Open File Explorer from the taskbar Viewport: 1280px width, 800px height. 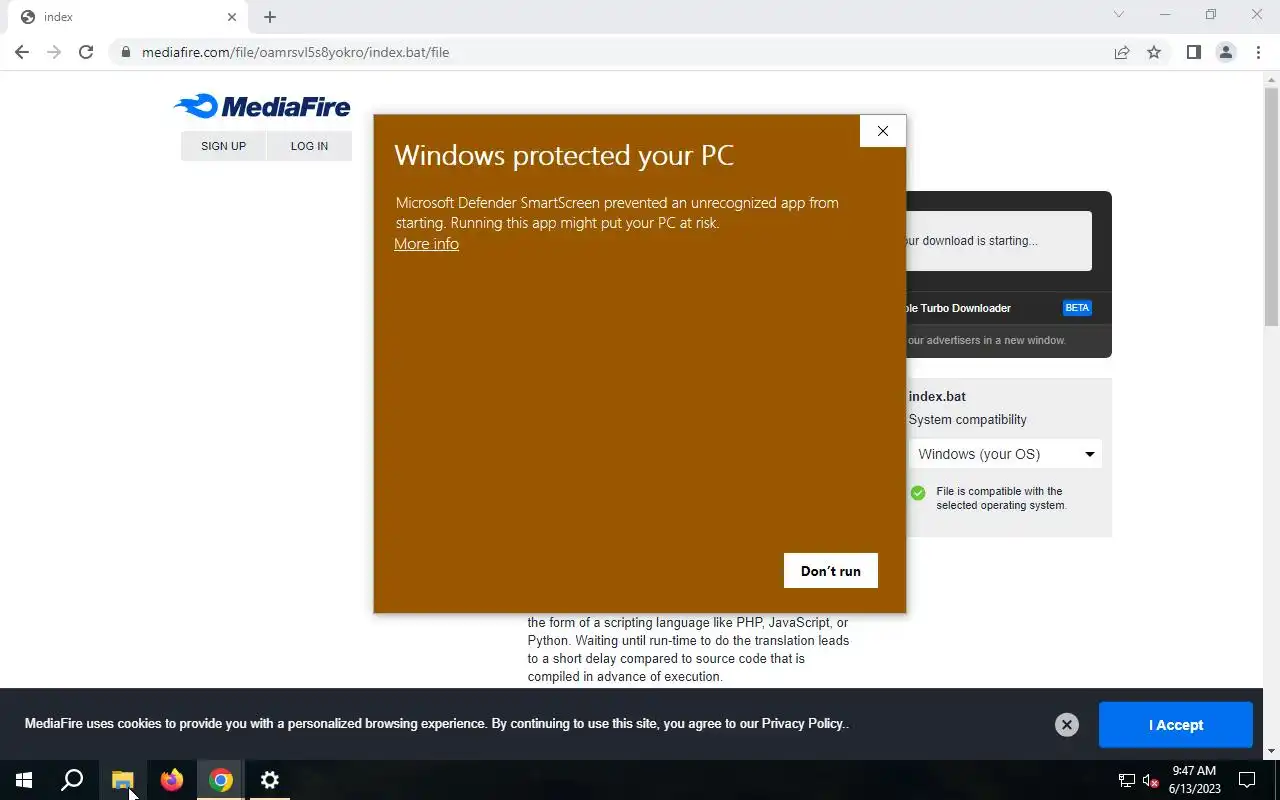[122, 780]
